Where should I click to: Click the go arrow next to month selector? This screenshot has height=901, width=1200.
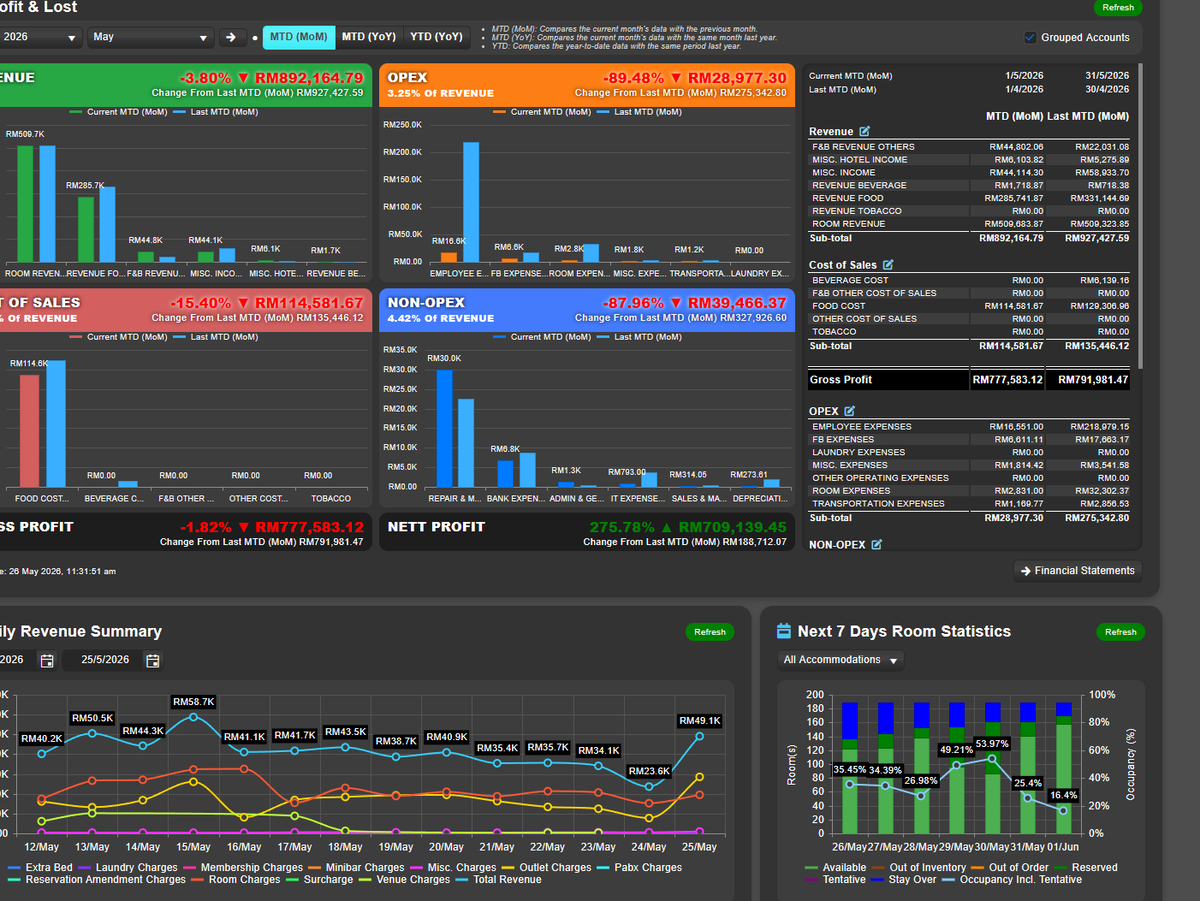click(231, 37)
